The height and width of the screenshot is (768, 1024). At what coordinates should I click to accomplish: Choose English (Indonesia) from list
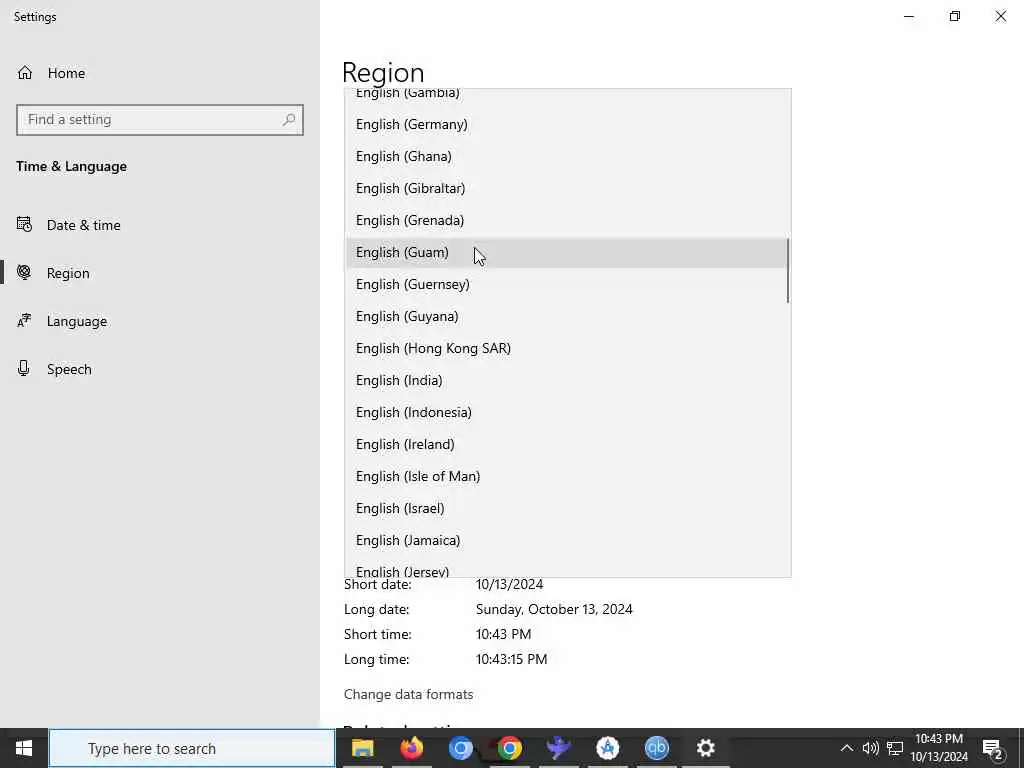567,412
